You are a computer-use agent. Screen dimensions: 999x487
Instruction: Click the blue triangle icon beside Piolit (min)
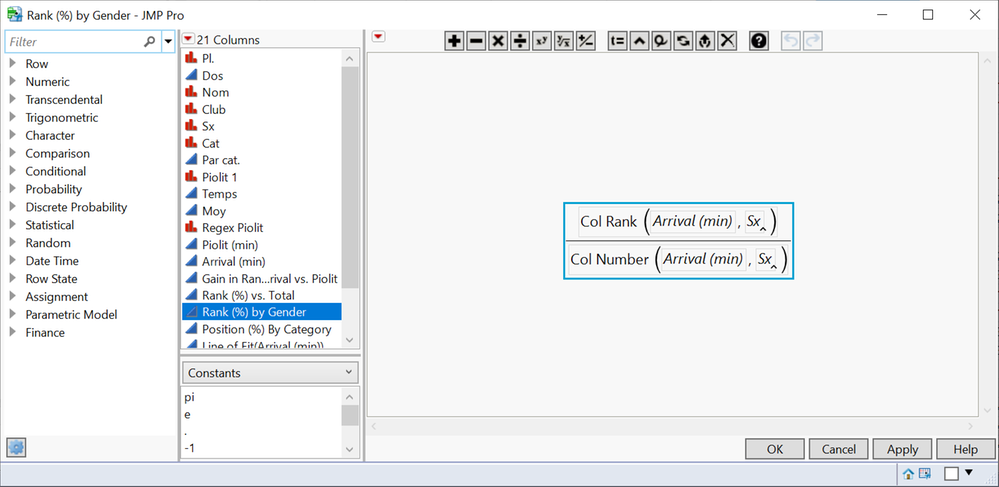point(190,244)
